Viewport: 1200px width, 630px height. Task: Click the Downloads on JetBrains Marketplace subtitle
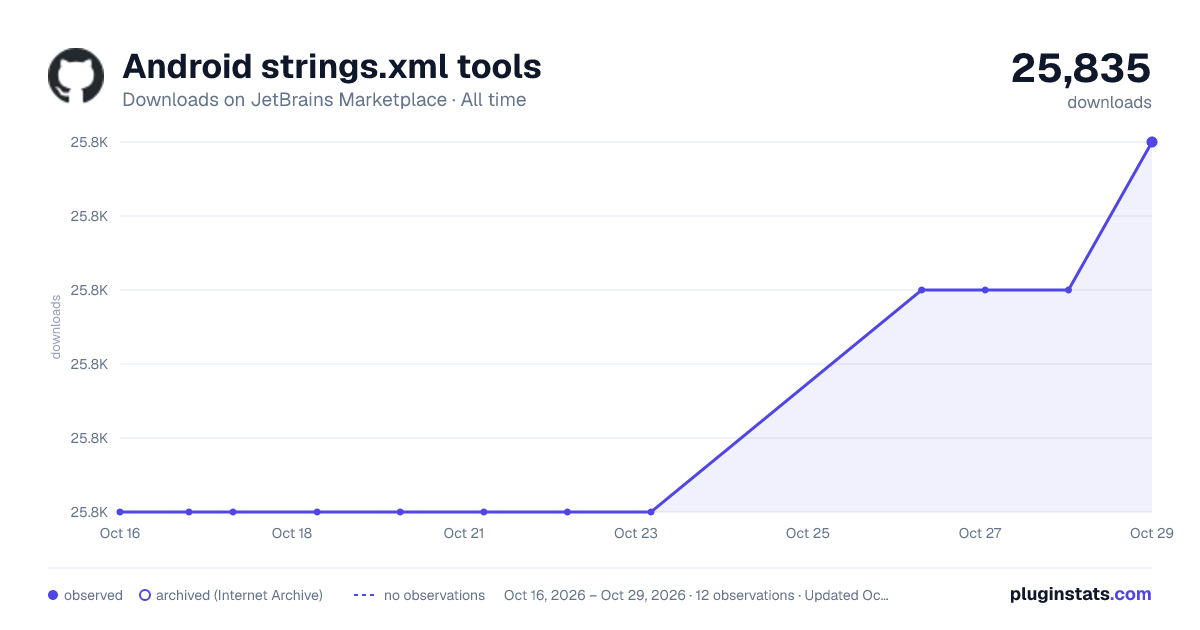click(x=324, y=100)
